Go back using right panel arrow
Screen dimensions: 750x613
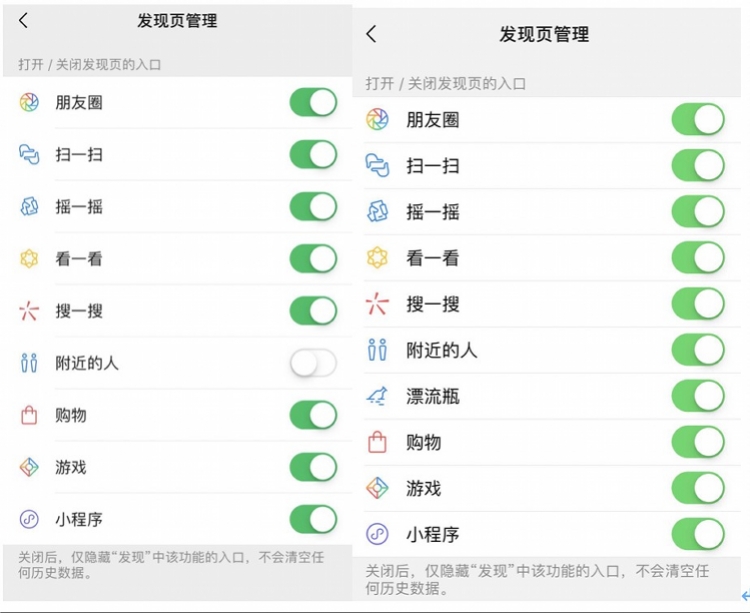pyautogui.click(x=372, y=34)
